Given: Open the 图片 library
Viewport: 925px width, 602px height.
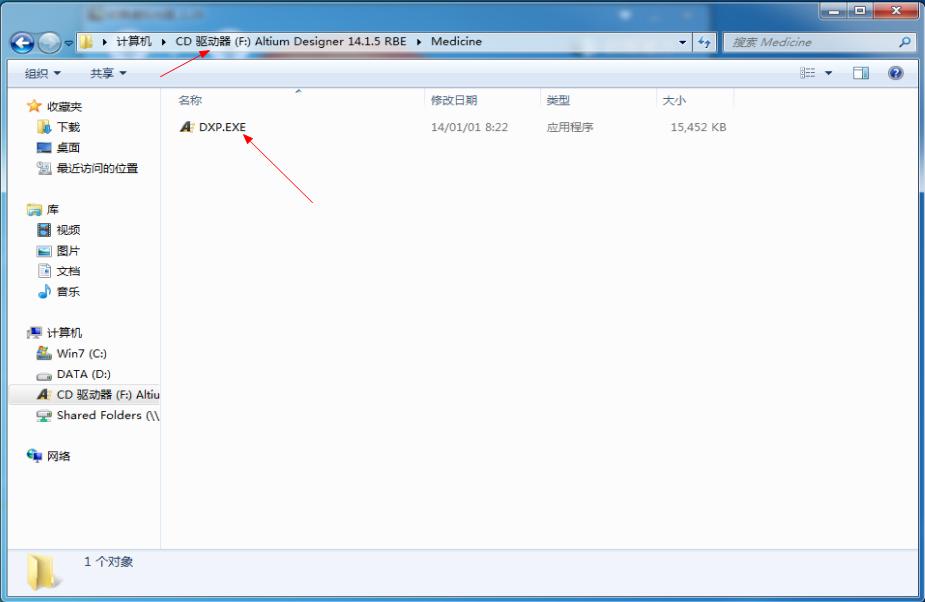Looking at the screenshot, I should click(x=67, y=250).
